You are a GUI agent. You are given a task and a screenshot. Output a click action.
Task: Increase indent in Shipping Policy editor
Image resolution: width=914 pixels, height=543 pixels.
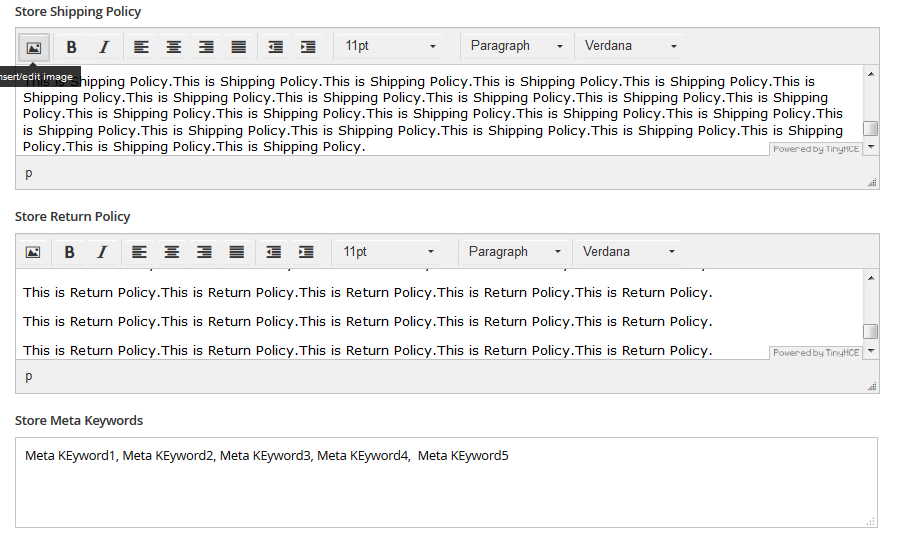click(308, 47)
